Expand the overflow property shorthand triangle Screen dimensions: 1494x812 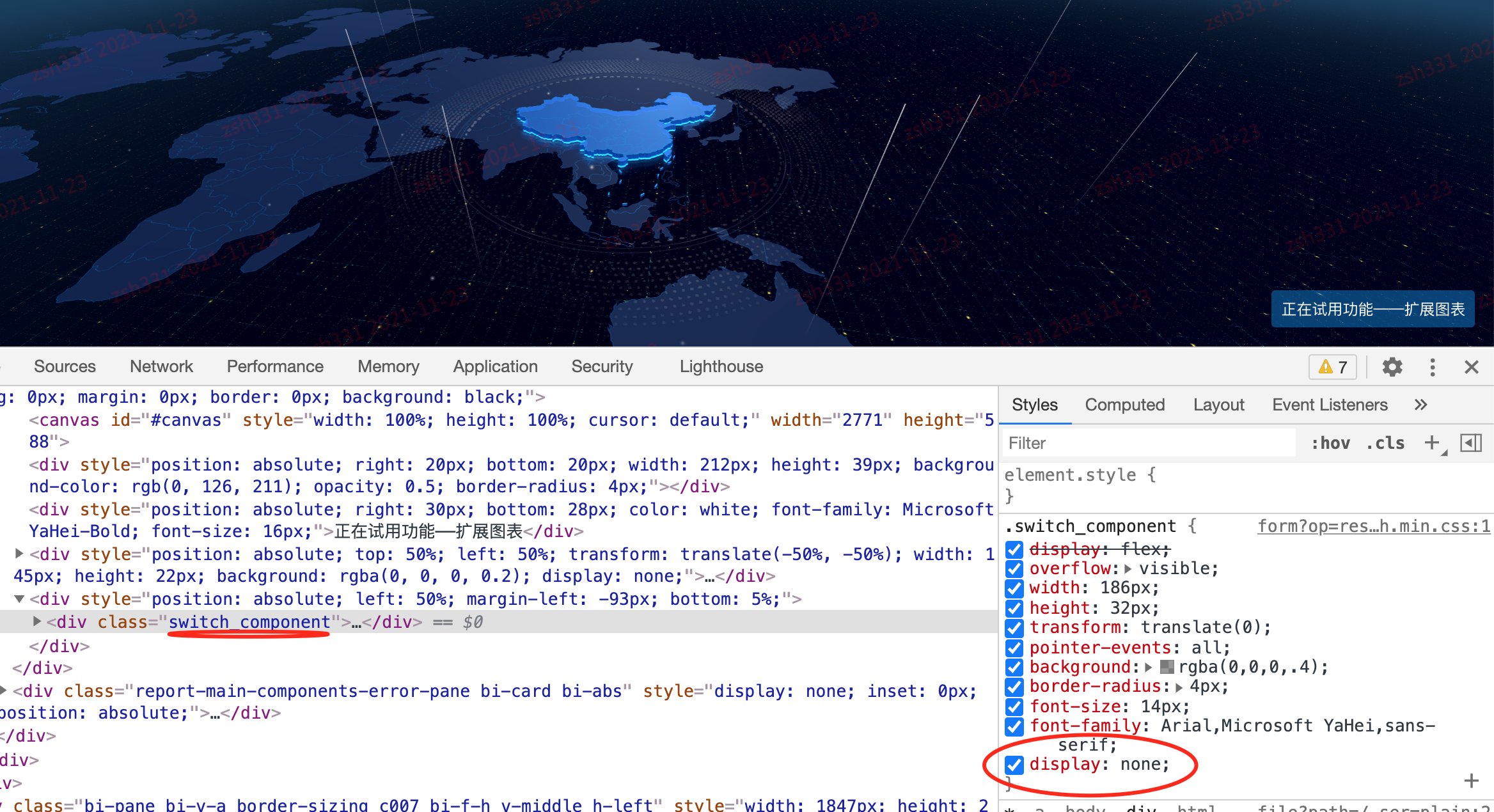[1128, 568]
